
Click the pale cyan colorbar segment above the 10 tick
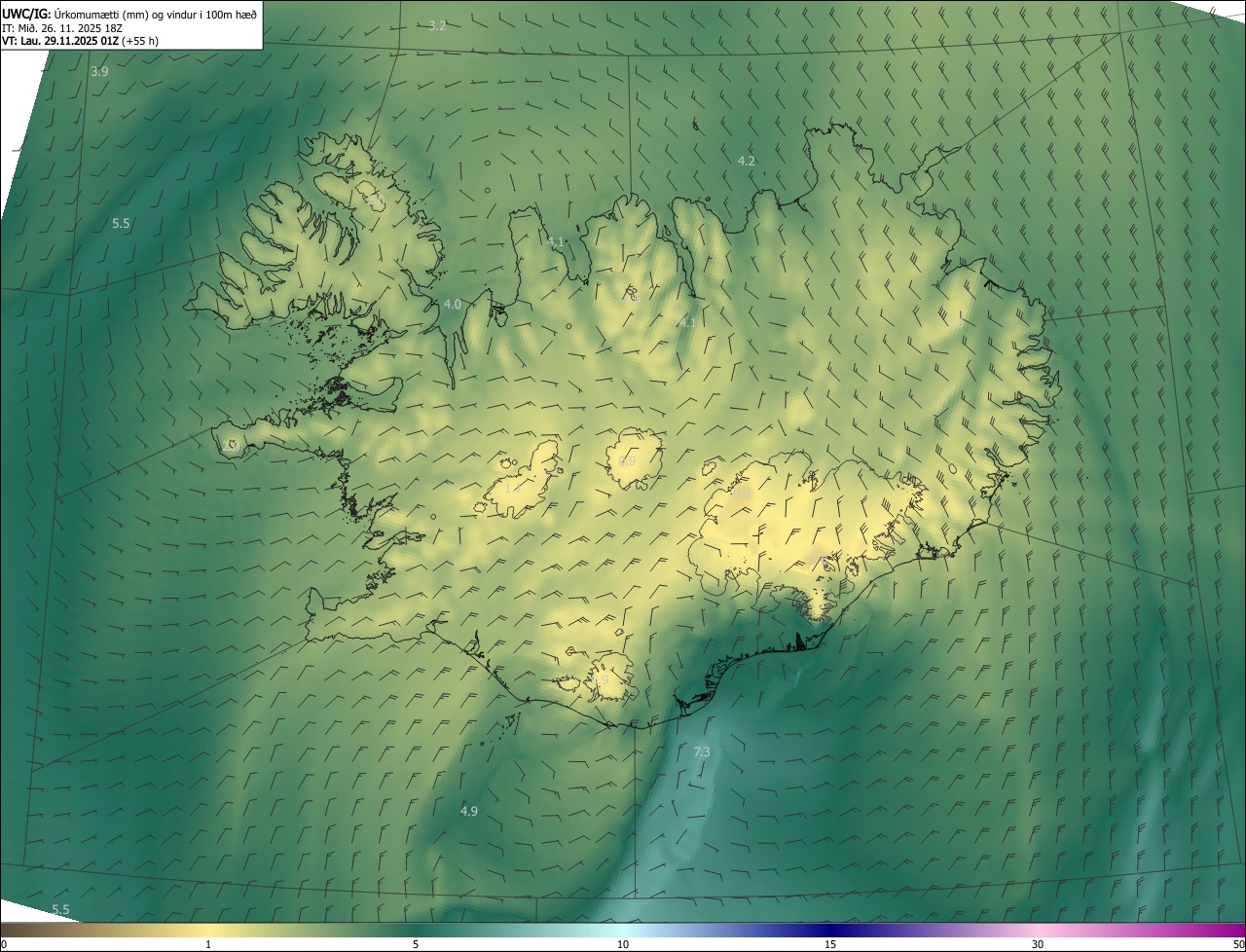(623, 930)
